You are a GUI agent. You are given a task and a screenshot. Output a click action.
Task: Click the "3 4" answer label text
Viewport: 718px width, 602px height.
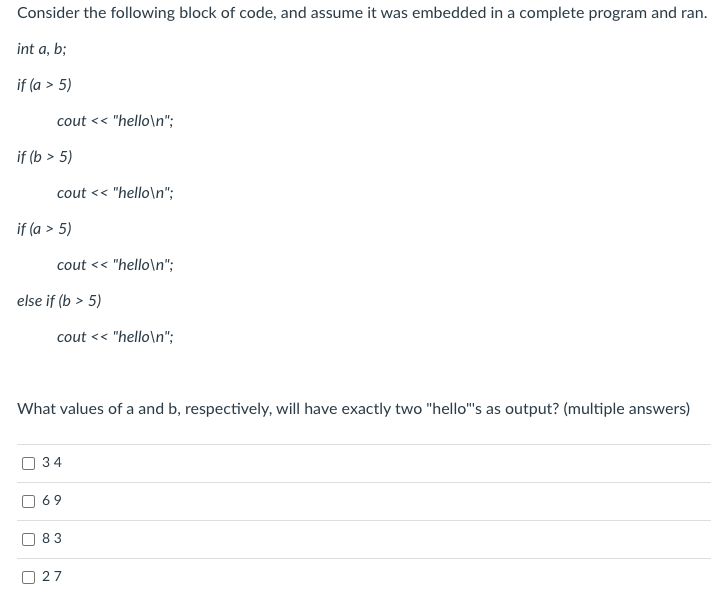click(x=52, y=463)
